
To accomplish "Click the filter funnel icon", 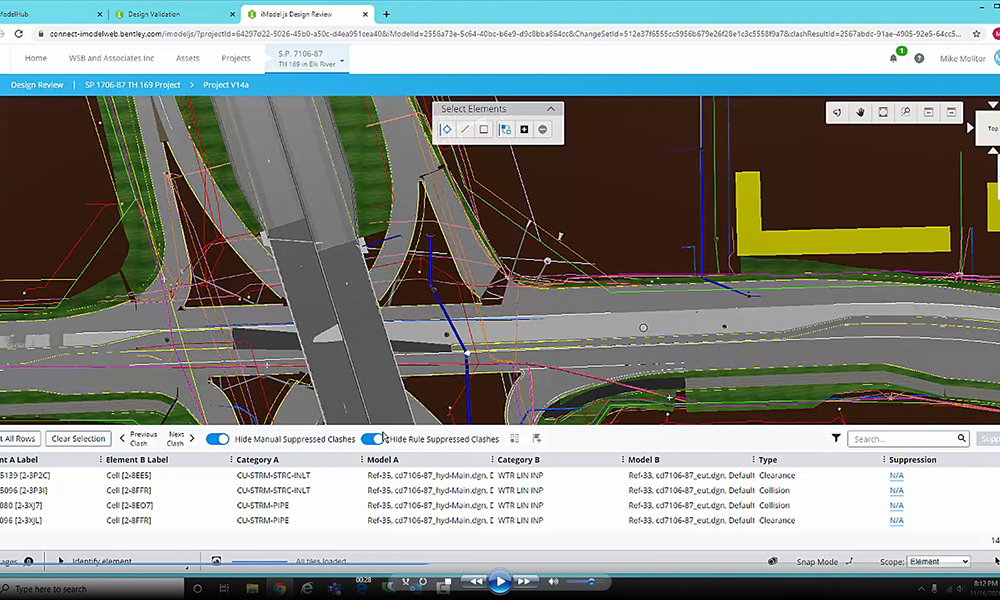I will [x=835, y=438].
